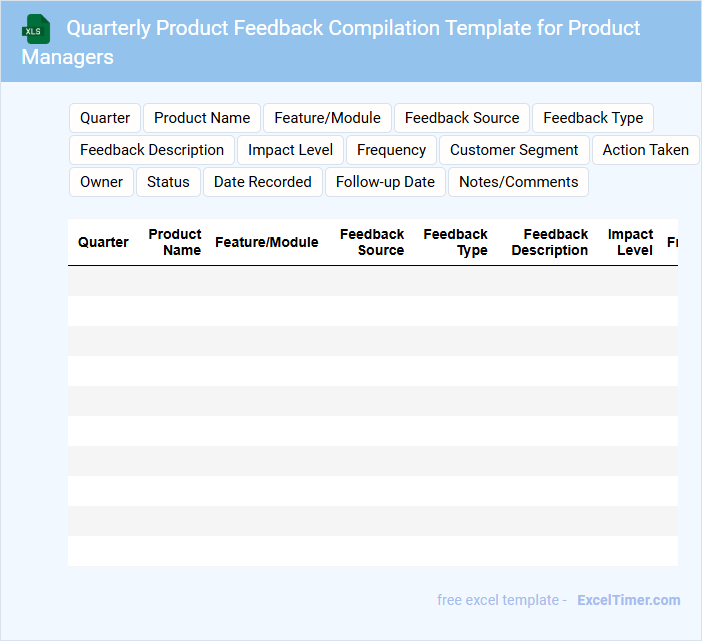The height and width of the screenshot is (641, 702).
Task: Click the green XLS file icon
Action: [37, 29]
